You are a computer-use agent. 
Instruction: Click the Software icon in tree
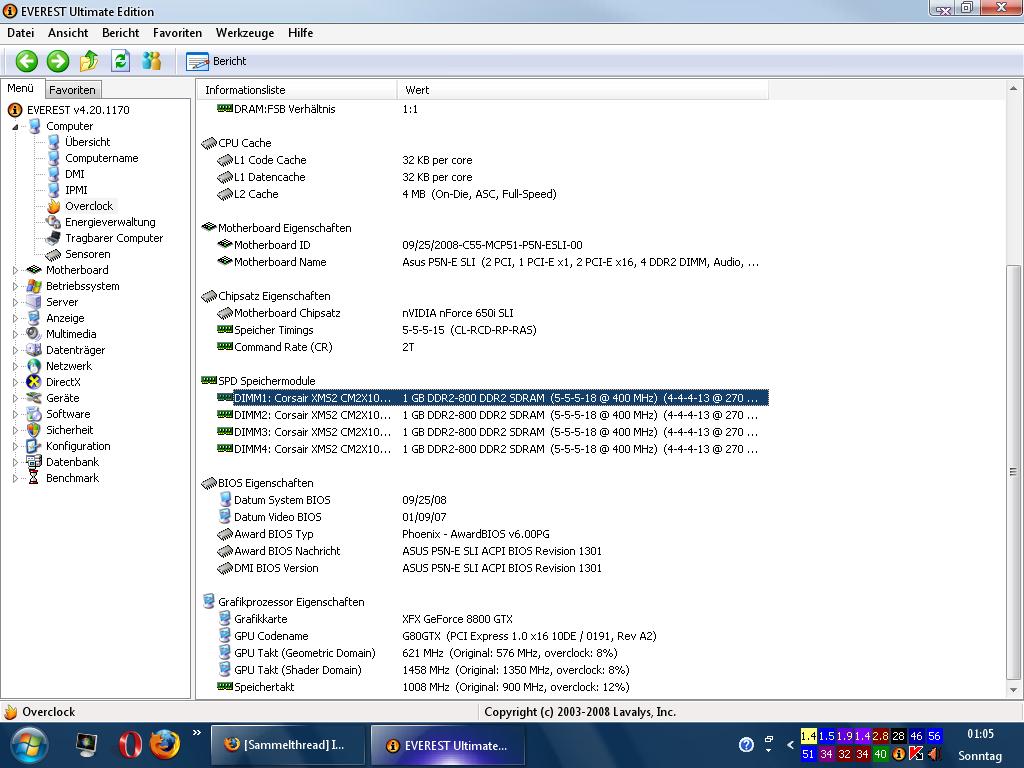click(33, 414)
